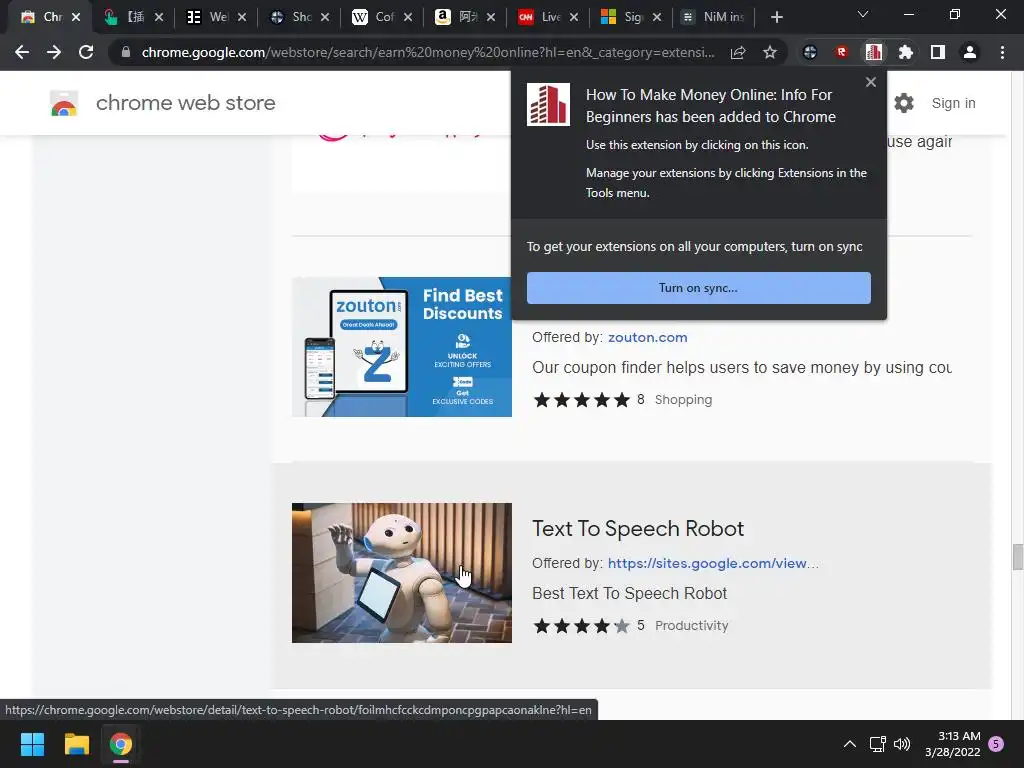Open the Windows Start menu
Viewport: 1024px width, 768px height.
(x=32, y=744)
